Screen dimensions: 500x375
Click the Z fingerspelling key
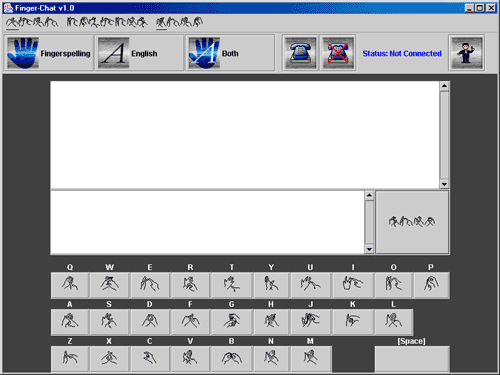tap(70, 359)
